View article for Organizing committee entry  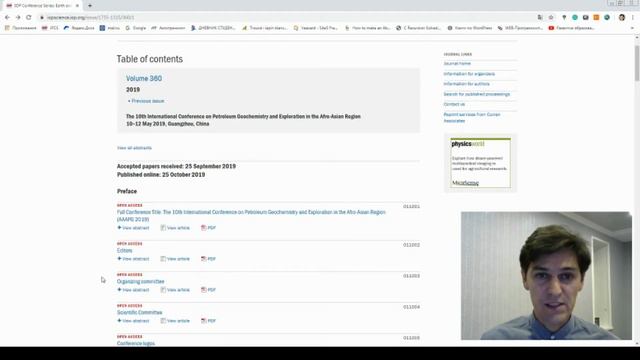pyautogui.click(x=175, y=290)
